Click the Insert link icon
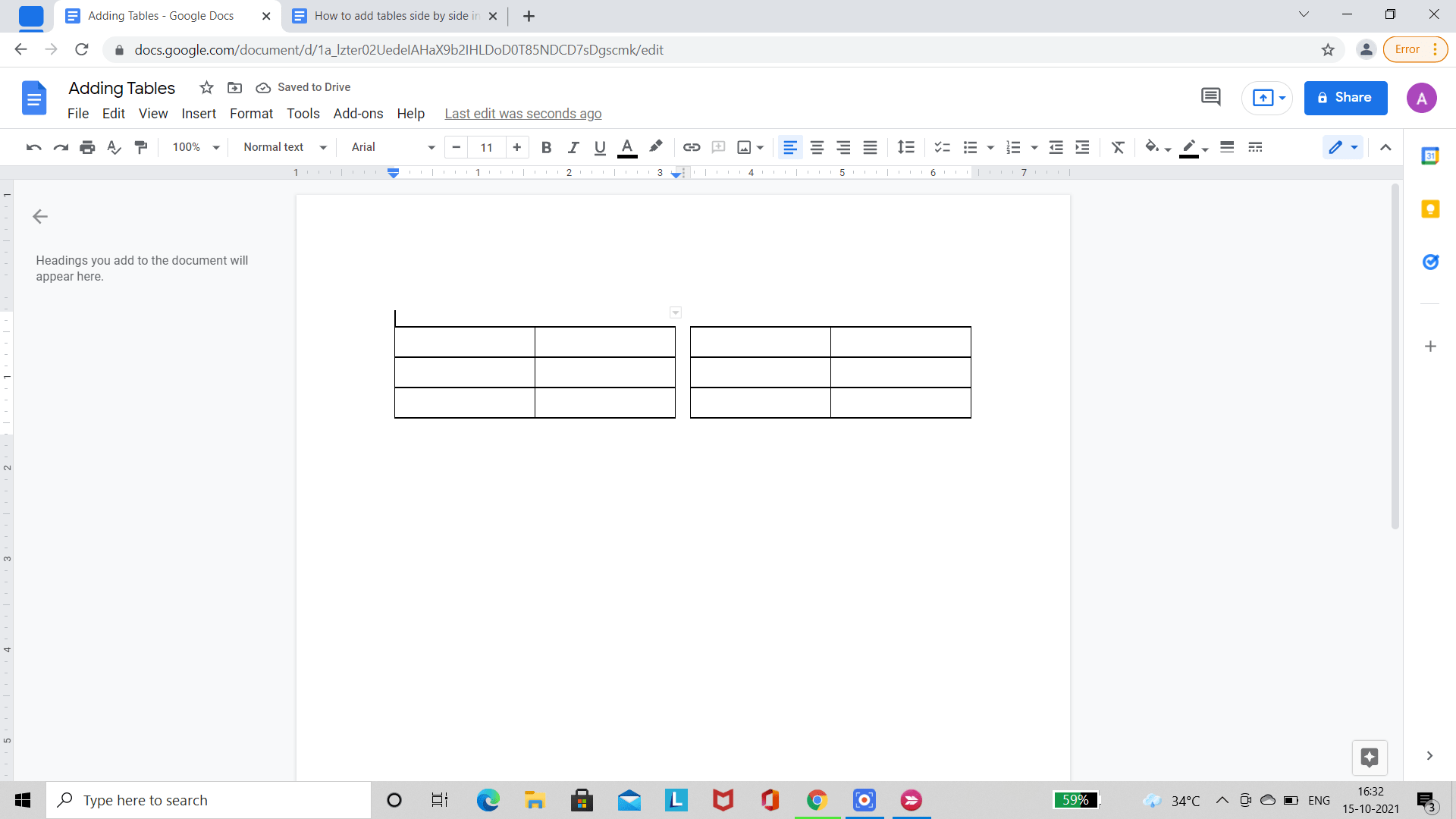The height and width of the screenshot is (819, 1456). tap(691, 147)
